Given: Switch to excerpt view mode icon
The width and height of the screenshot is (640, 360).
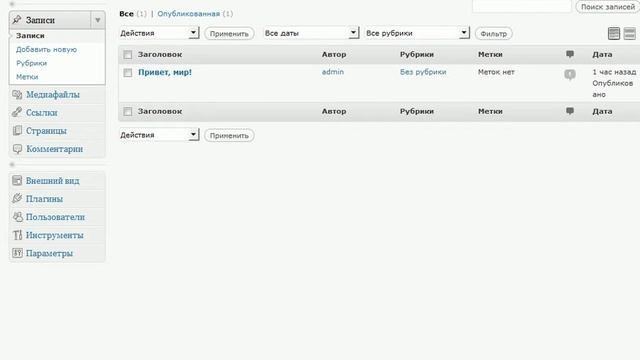Looking at the screenshot, I should point(629,33).
